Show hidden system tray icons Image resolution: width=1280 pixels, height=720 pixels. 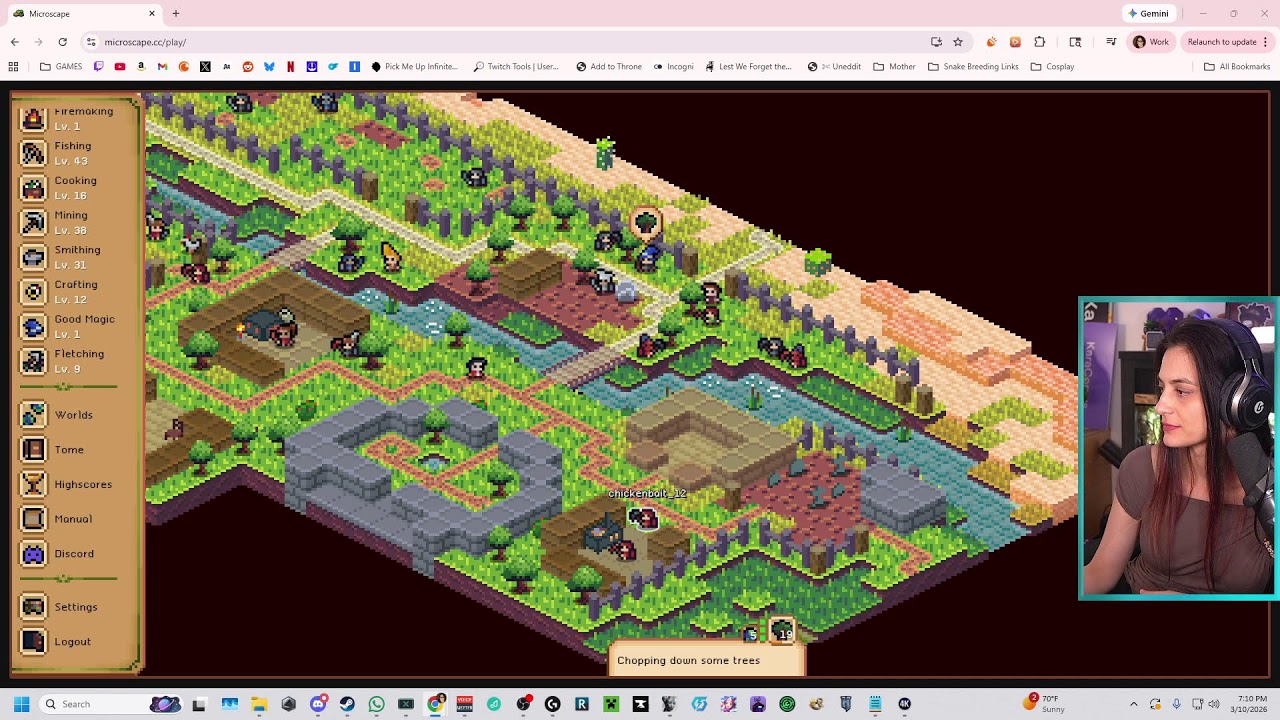[x=1133, y=704]
